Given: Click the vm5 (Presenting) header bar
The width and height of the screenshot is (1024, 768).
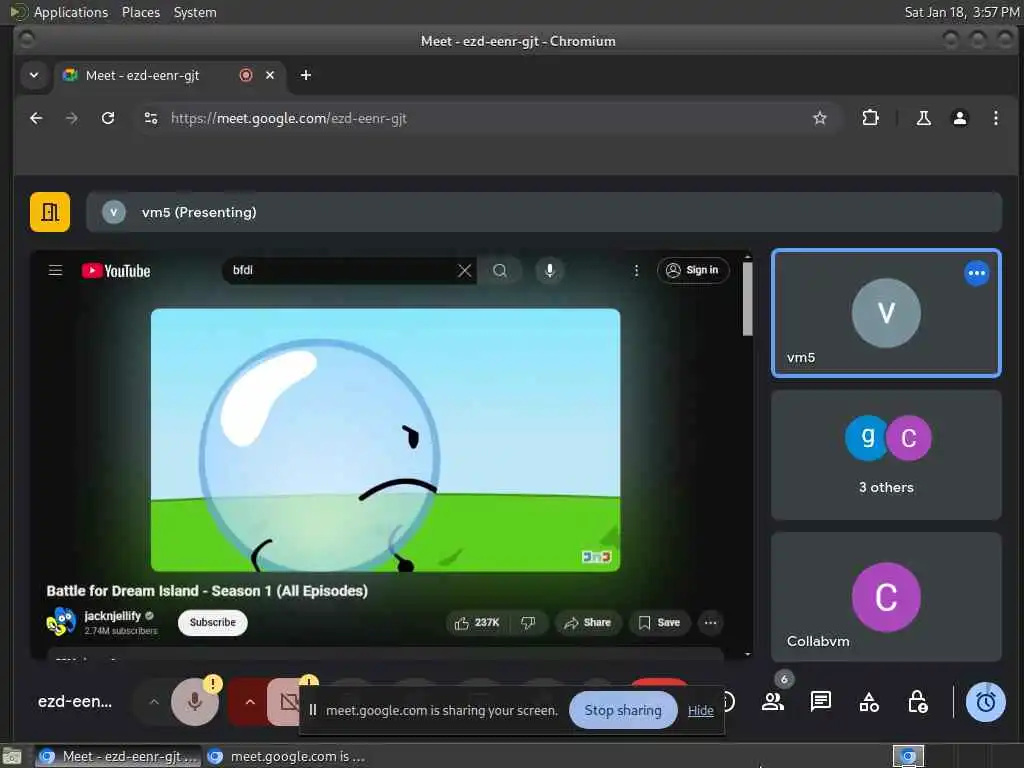Looking at the screenshot, I should coord(544,212).
